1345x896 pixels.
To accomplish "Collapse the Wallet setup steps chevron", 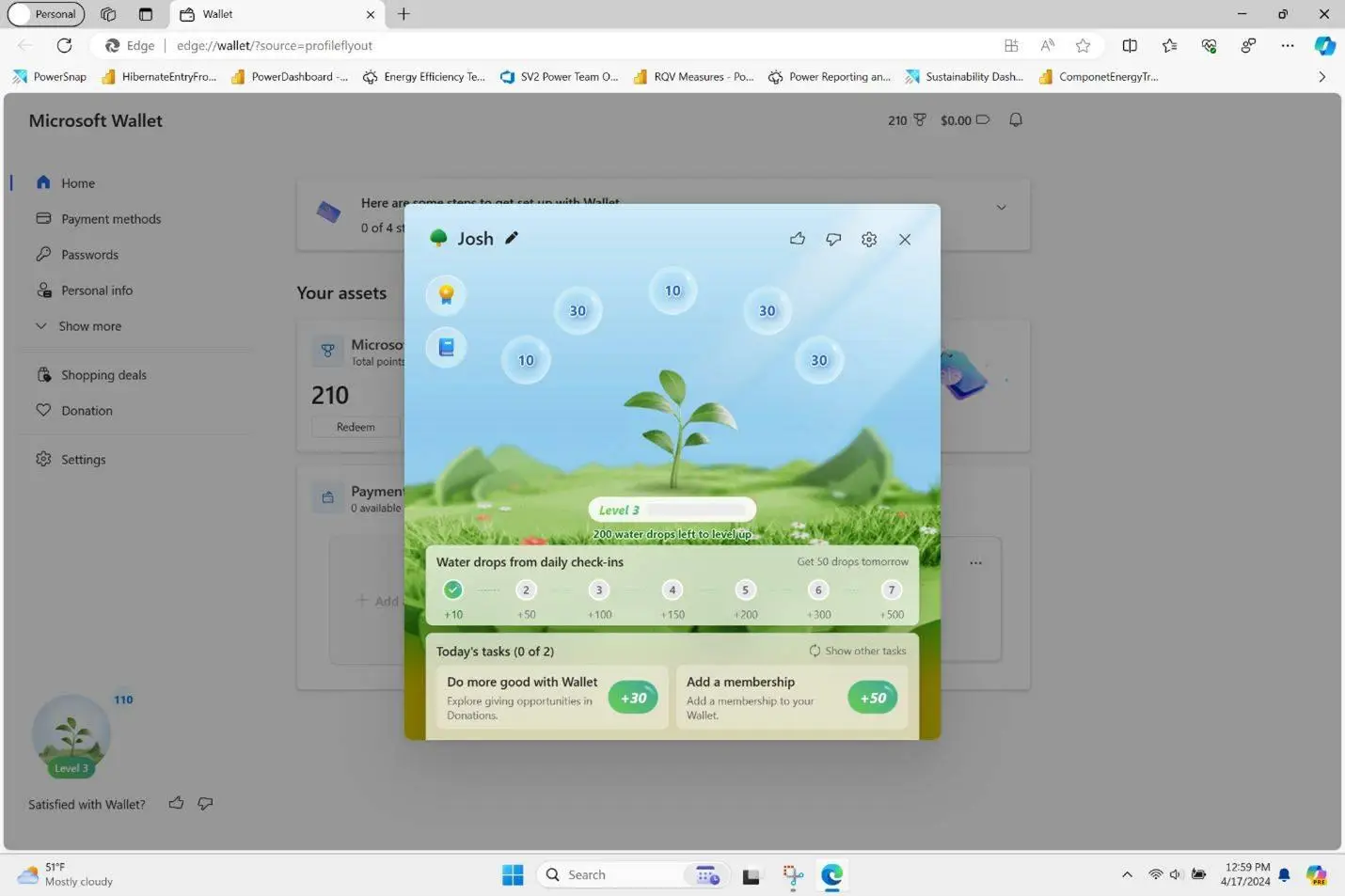I will [x=1001, y=208].
